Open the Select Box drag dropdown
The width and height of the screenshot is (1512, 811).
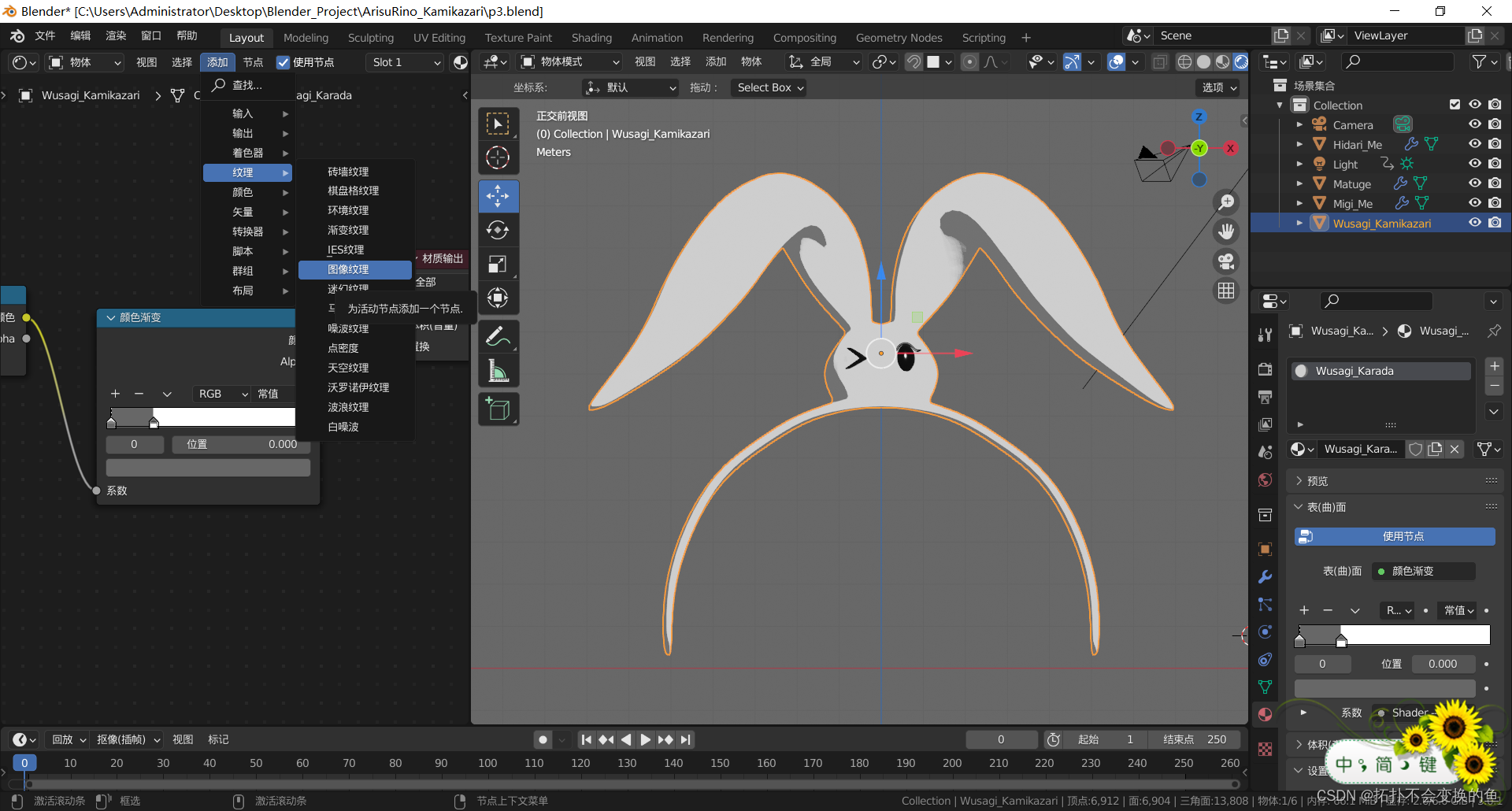click(770, 87)
